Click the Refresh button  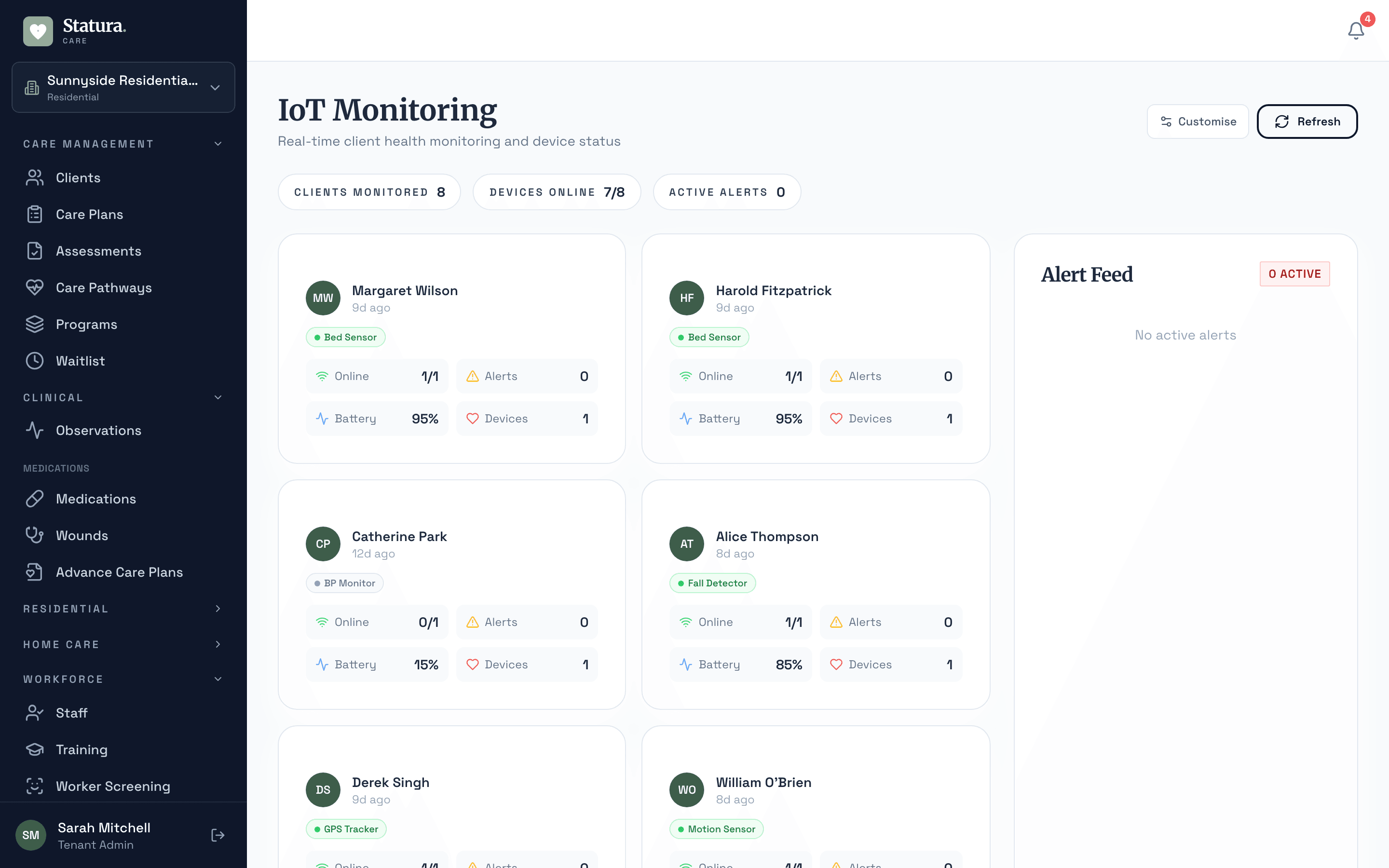point(1307,122)
